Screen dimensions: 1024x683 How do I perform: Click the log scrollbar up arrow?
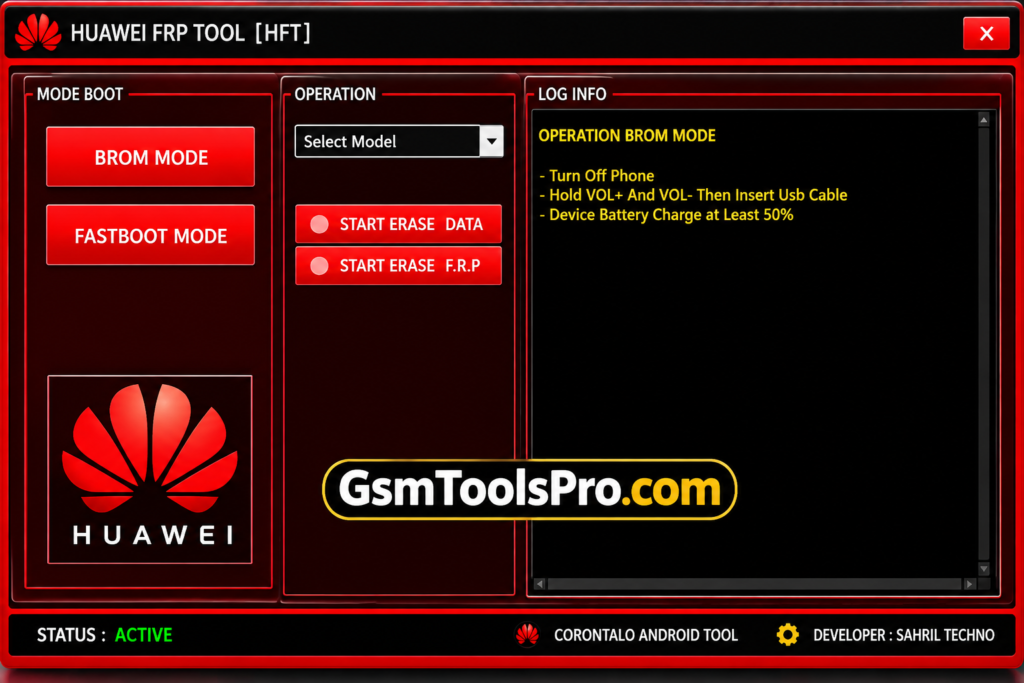[984, 119]
